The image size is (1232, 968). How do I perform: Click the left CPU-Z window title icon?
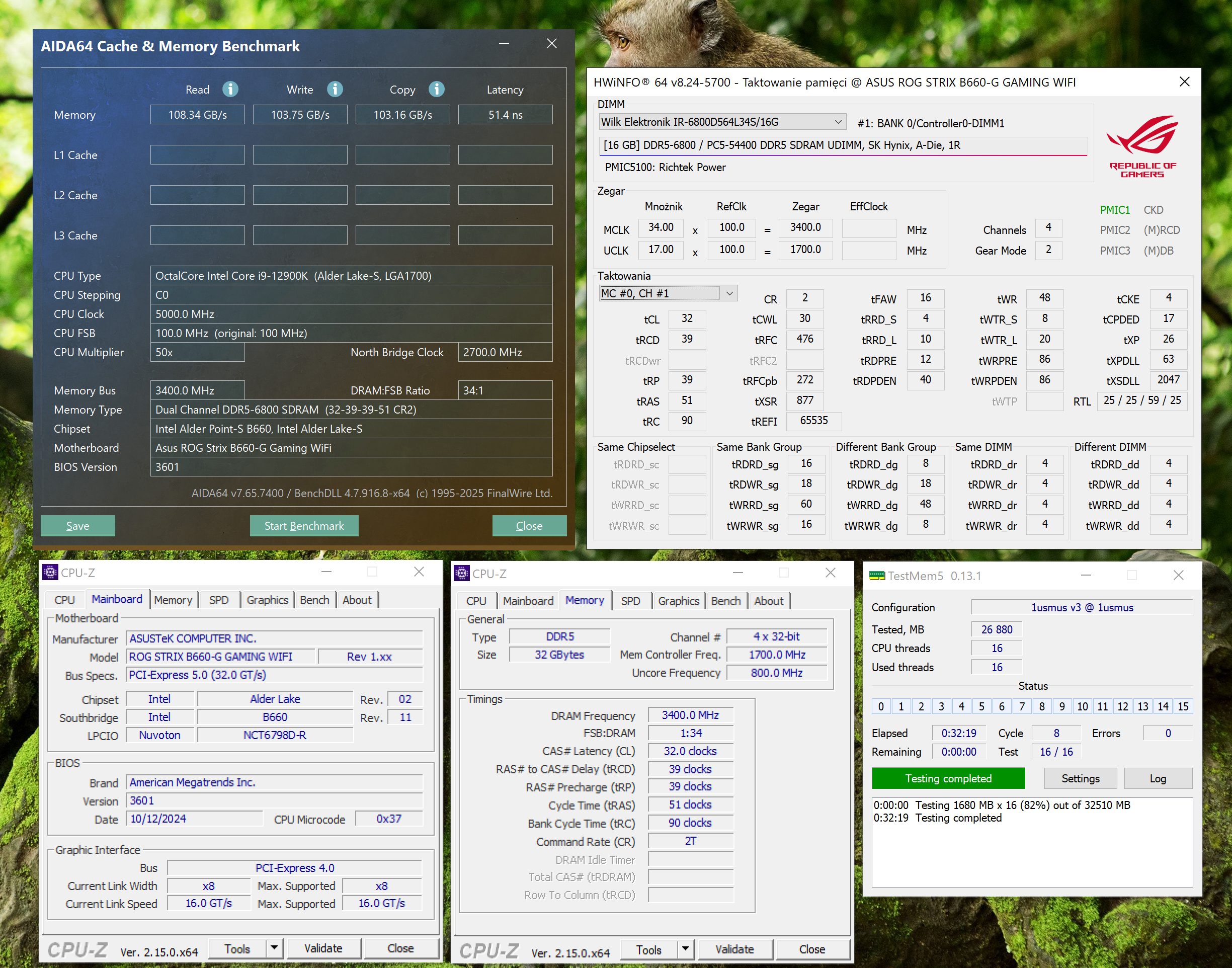coord(50,573)
